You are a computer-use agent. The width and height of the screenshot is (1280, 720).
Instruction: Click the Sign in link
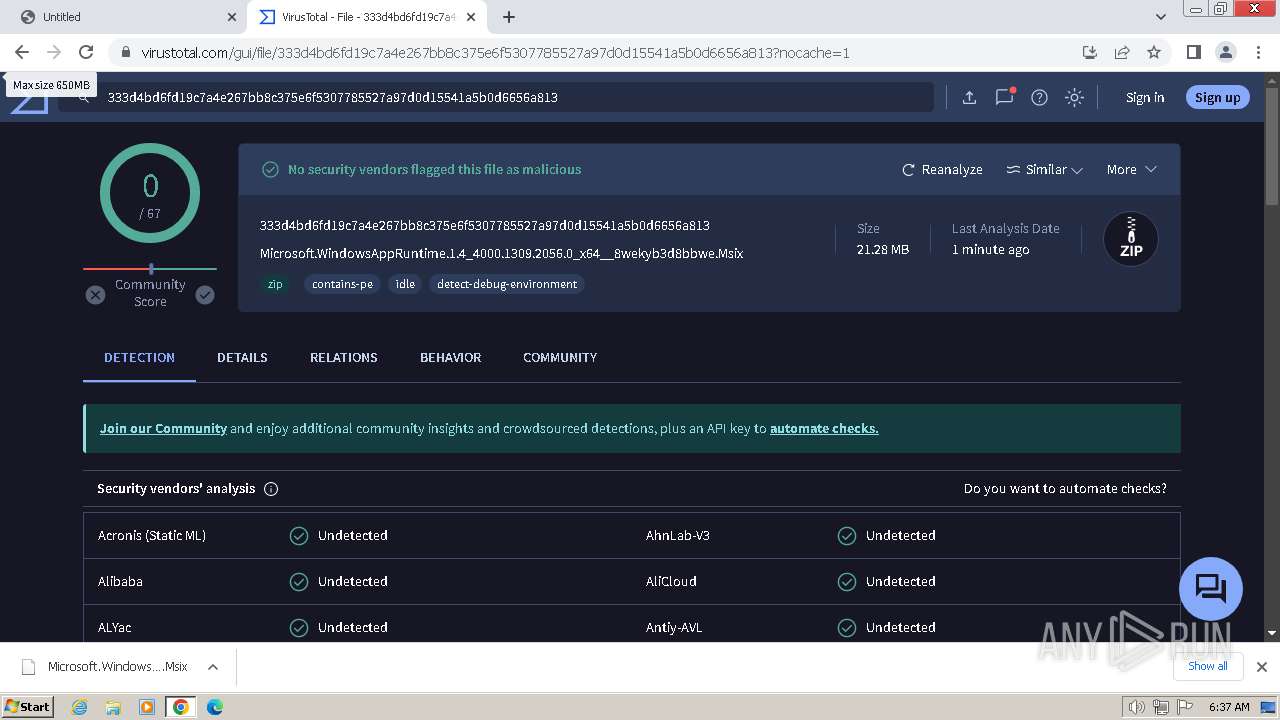coord(1145,97)
